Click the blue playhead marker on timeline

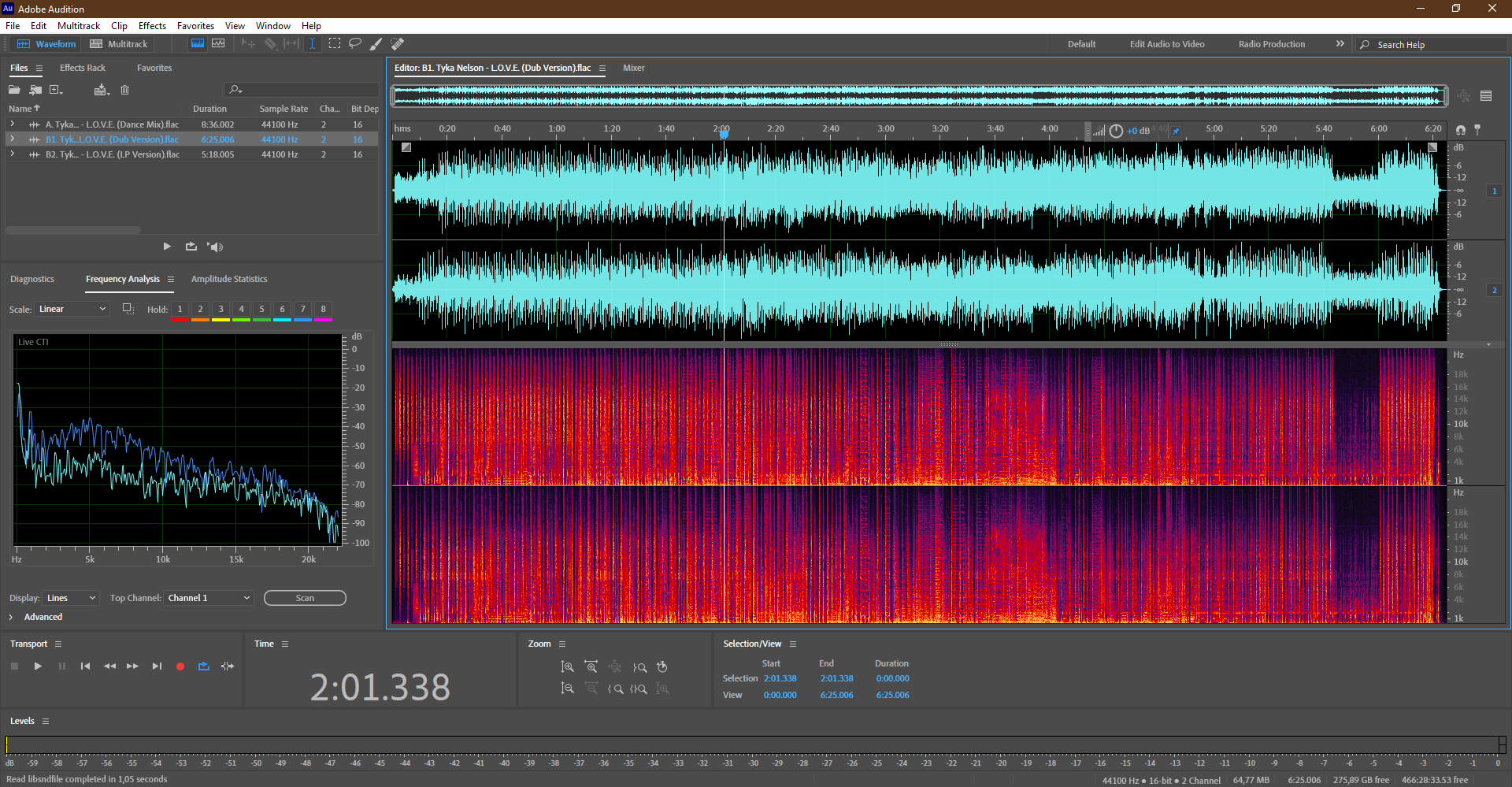coord(724,134)
